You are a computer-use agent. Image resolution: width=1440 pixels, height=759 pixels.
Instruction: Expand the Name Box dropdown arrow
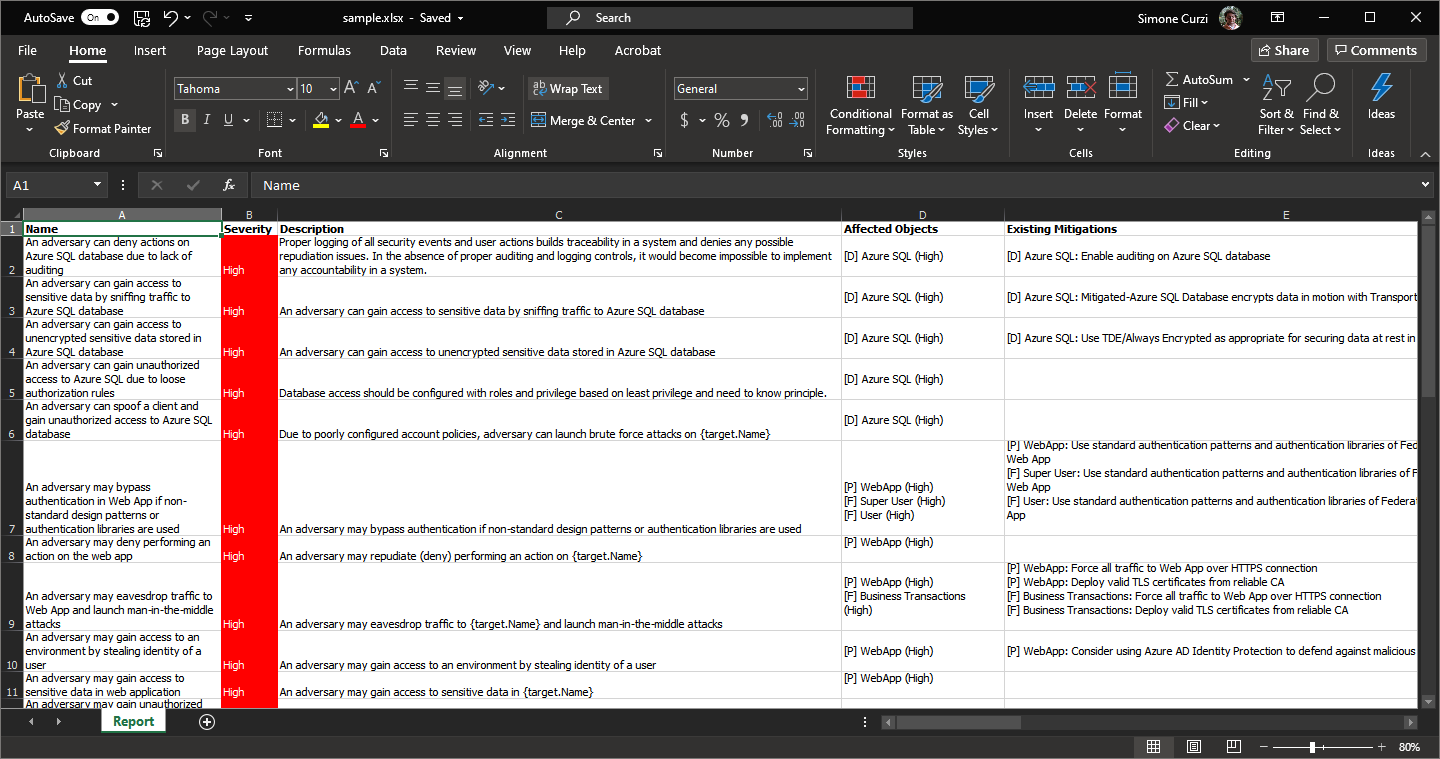tap(97, 185)
